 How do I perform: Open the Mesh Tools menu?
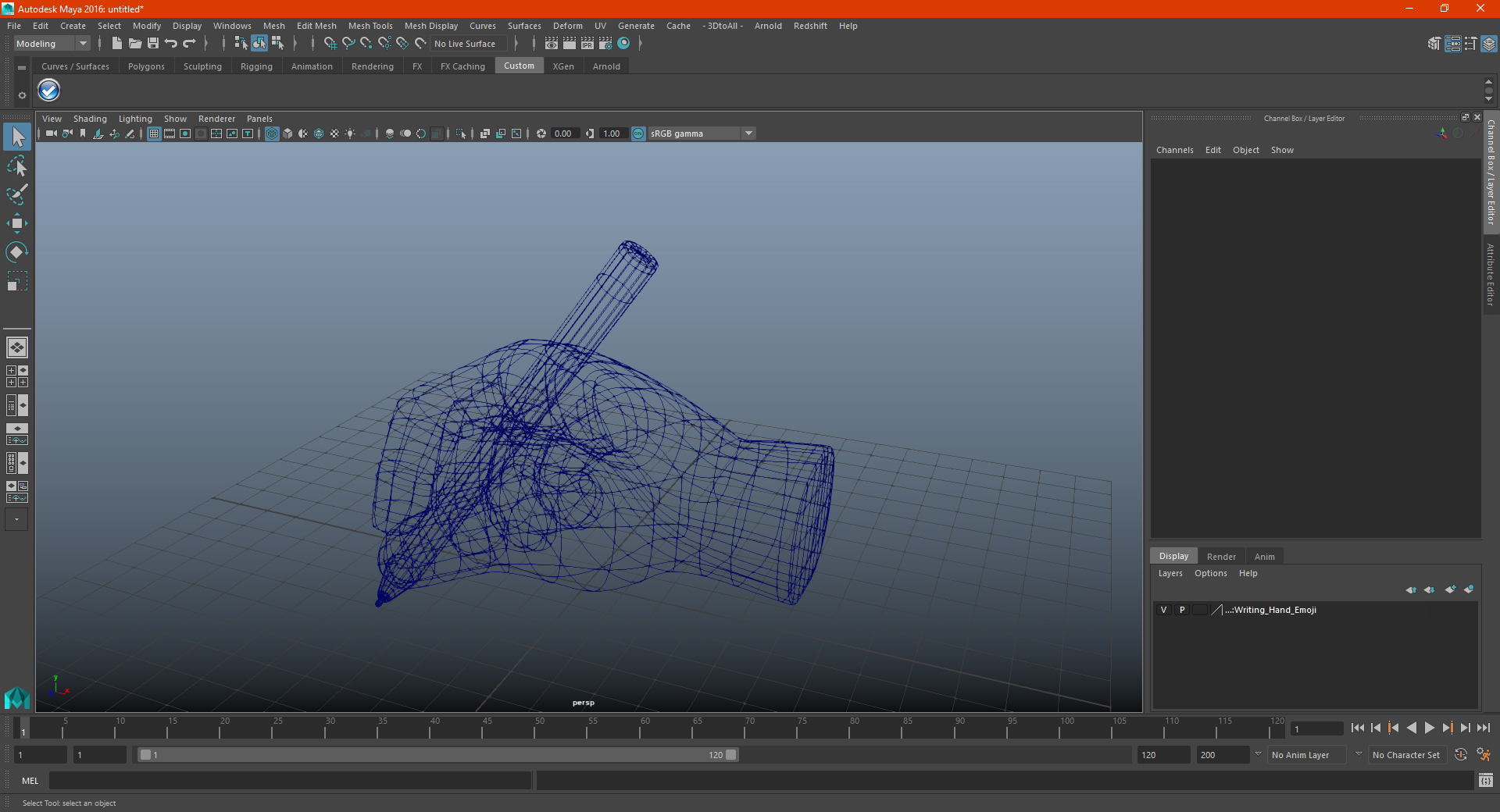coord(370,26)
